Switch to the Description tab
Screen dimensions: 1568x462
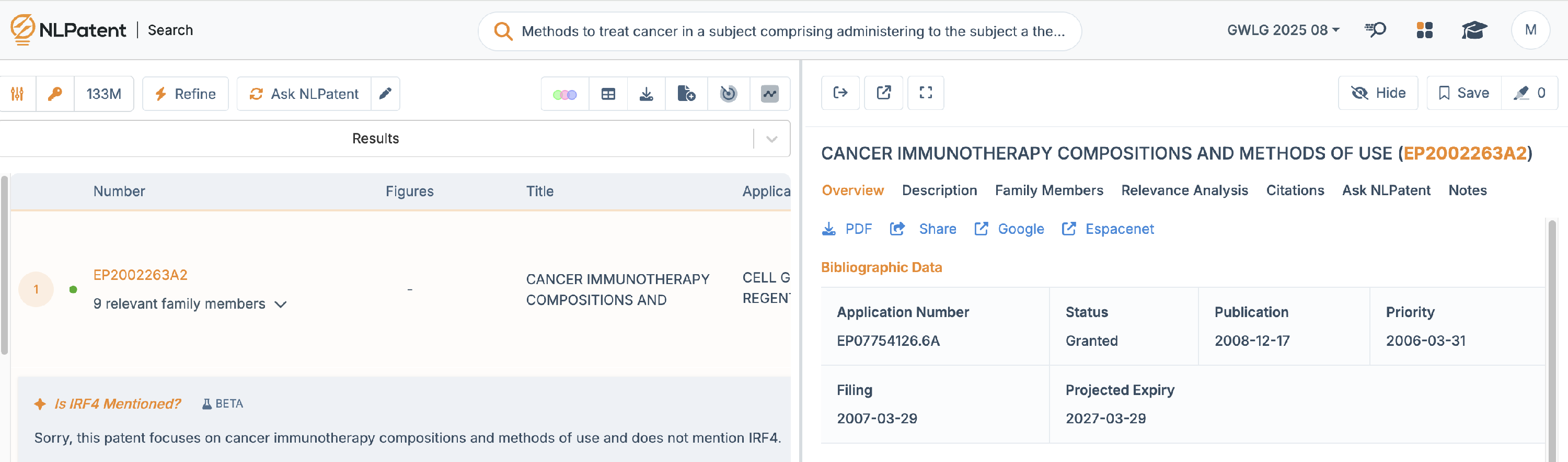(939, 190)
